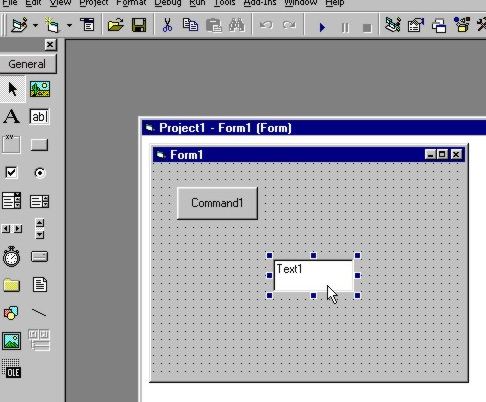
Task: Expand the Add Project dropdown arrow
Action: coord(35,25)
